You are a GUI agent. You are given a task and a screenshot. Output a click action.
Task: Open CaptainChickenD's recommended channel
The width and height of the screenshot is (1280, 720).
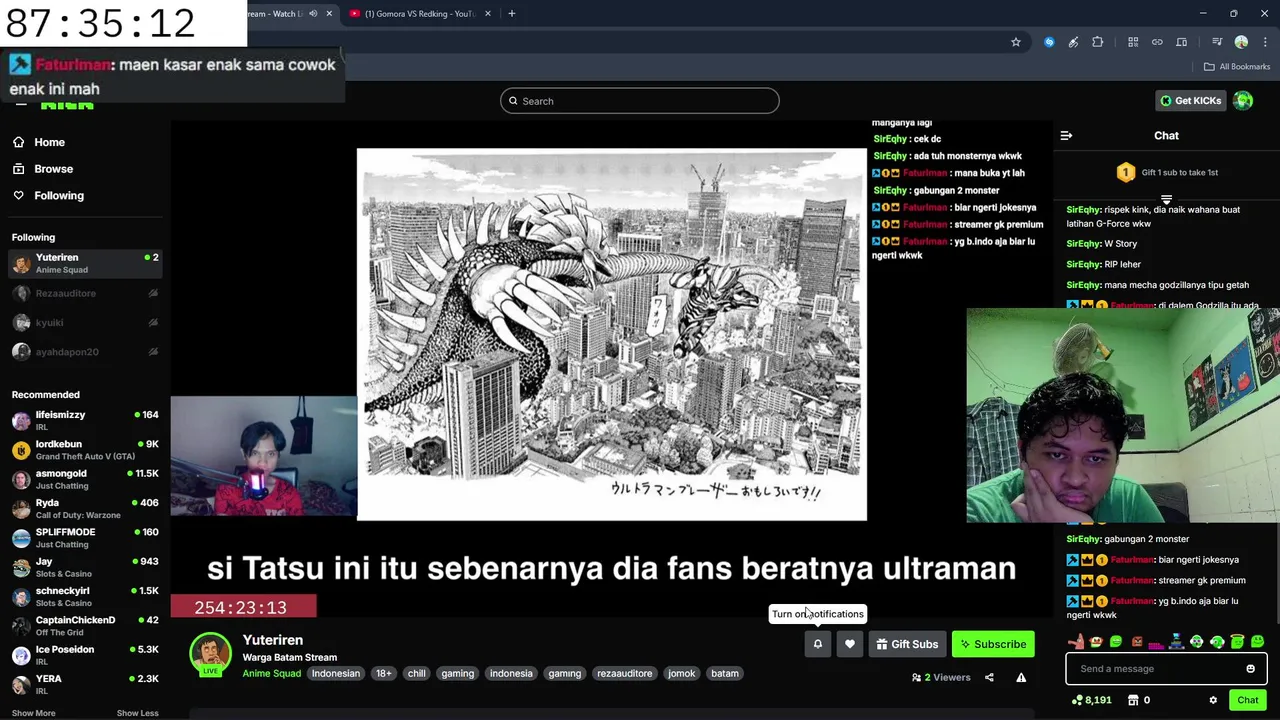coord(85,626)
